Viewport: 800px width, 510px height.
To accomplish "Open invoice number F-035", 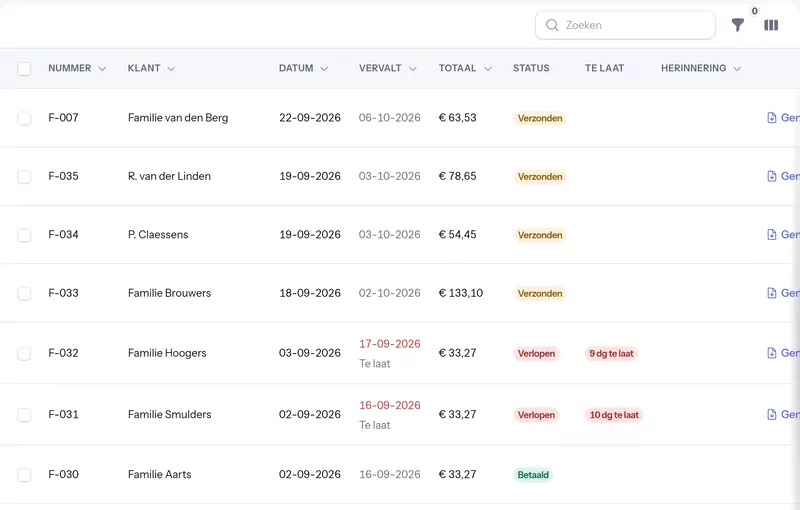I will coord(63,176).
